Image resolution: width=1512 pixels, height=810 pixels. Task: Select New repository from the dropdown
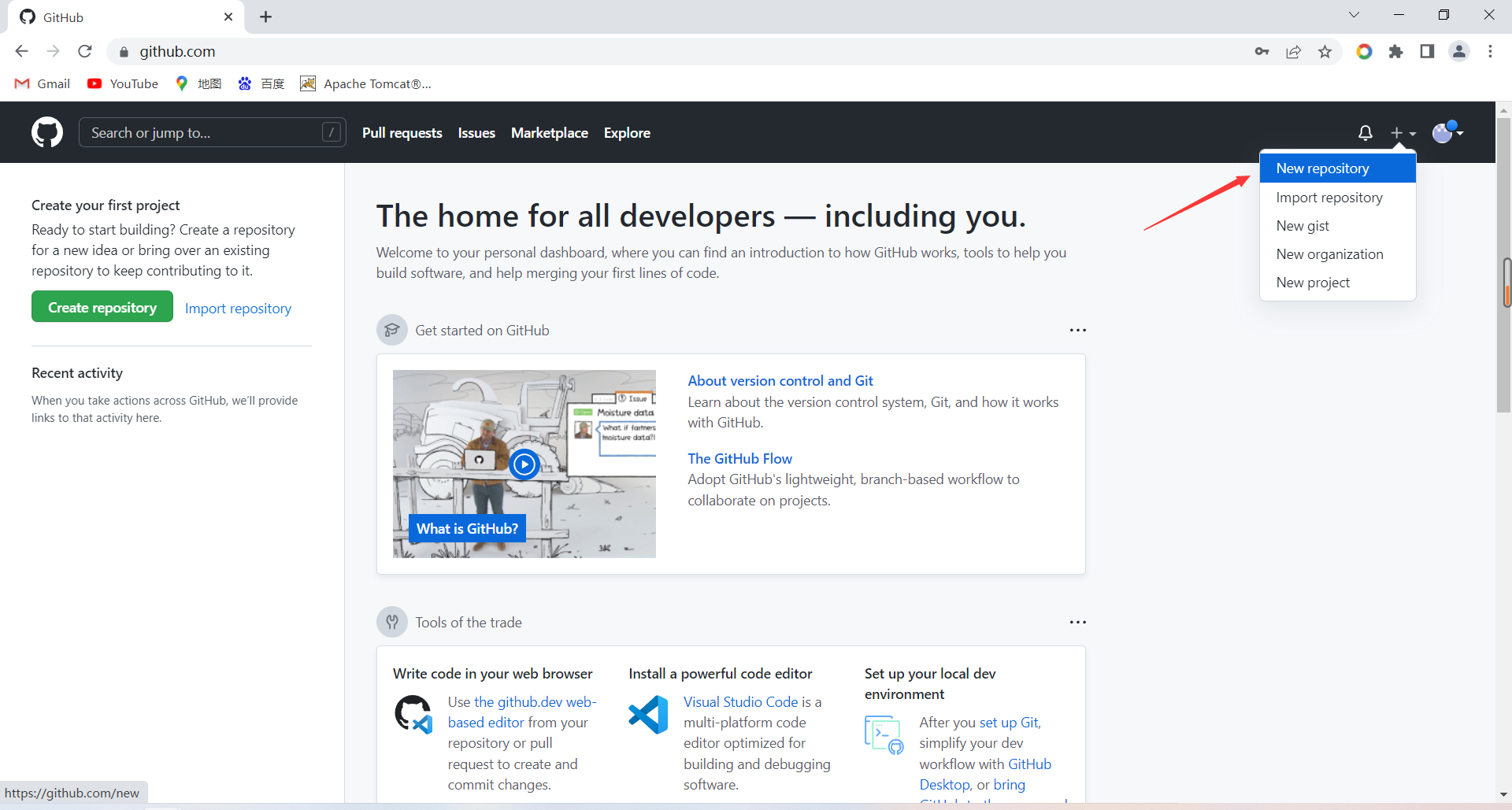coord(1337,168)
